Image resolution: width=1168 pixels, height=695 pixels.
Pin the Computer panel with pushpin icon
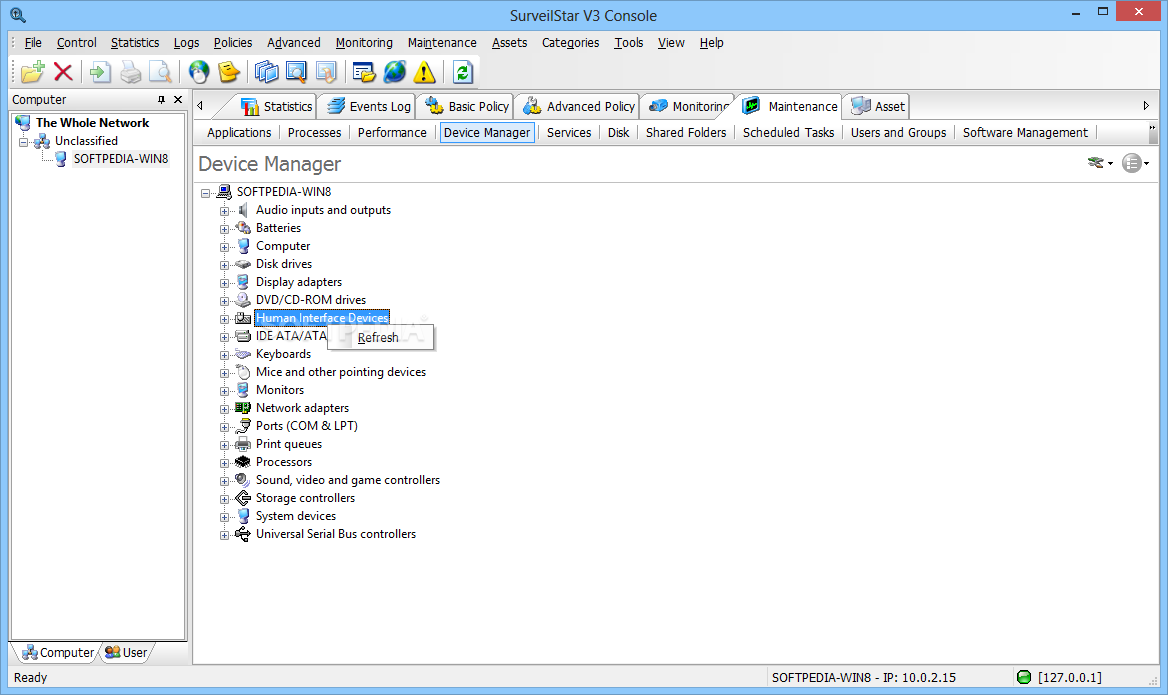[x=161, y=99]
